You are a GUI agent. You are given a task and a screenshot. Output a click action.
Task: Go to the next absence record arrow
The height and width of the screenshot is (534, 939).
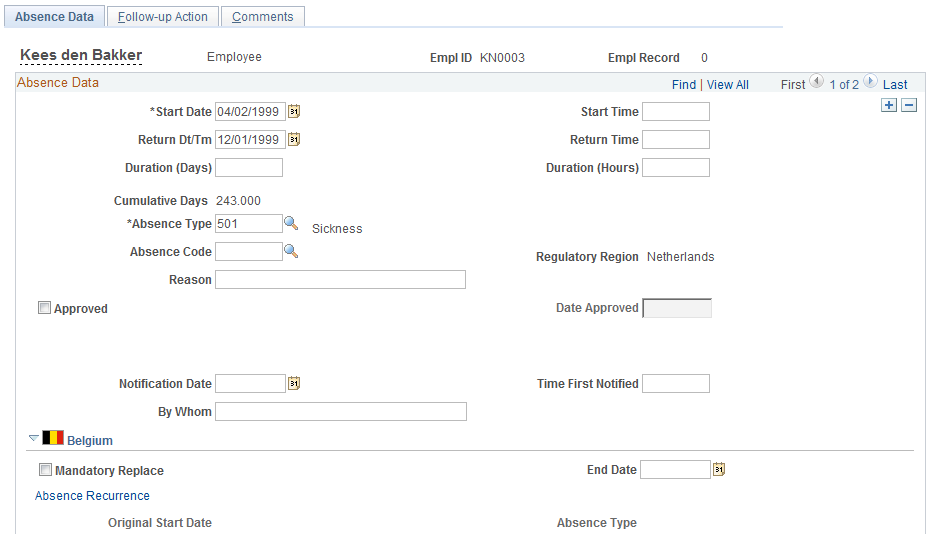tap(870, 81)
